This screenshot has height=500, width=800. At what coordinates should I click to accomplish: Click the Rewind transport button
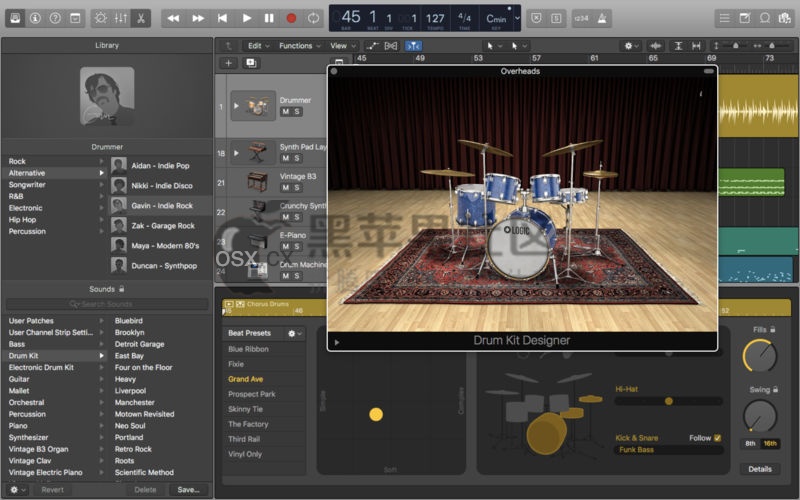pyautogui.click(x=173, y=18)
